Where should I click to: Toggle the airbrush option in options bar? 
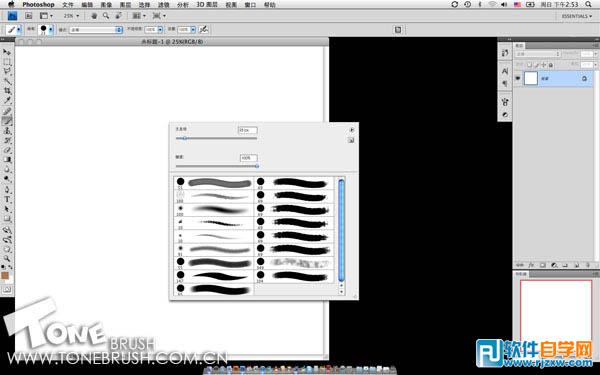pyautogui.click(x=204, y=29)
